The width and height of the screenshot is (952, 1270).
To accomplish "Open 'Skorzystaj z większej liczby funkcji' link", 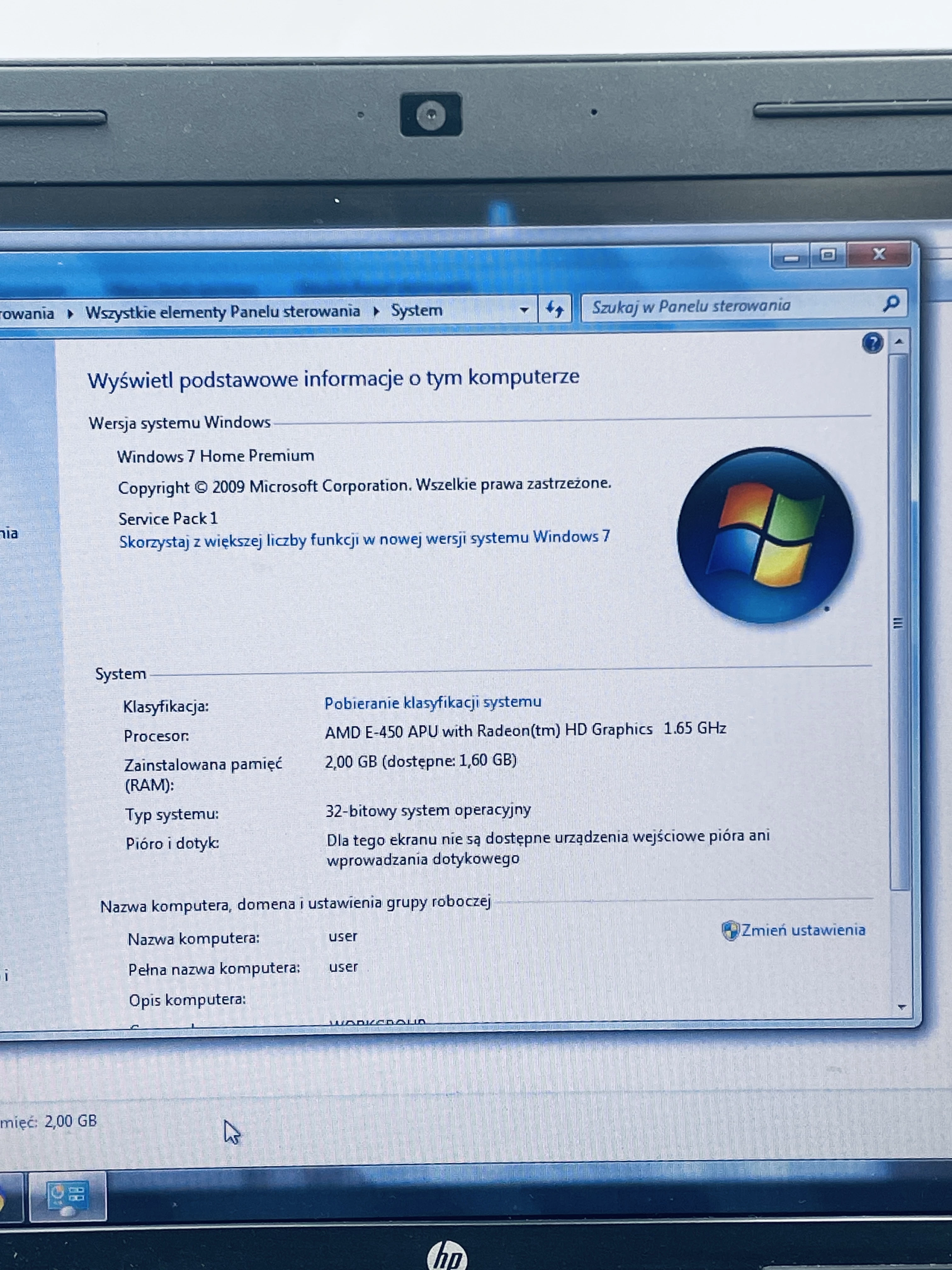I will click(x=364, y=540).
